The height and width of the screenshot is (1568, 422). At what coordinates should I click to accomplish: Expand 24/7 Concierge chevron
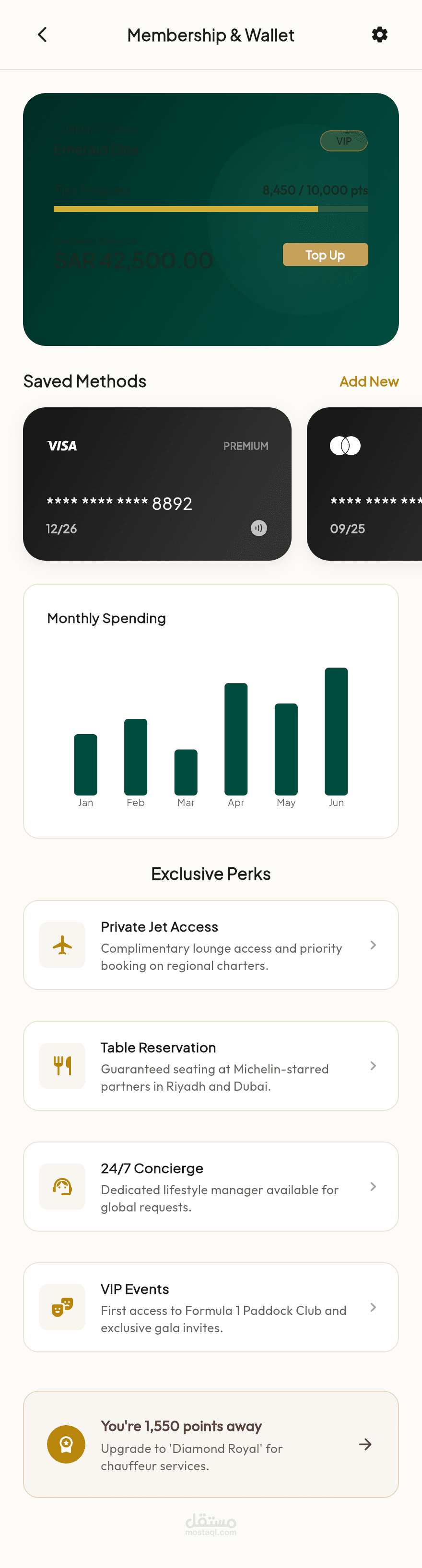[x=373, y=1187]
